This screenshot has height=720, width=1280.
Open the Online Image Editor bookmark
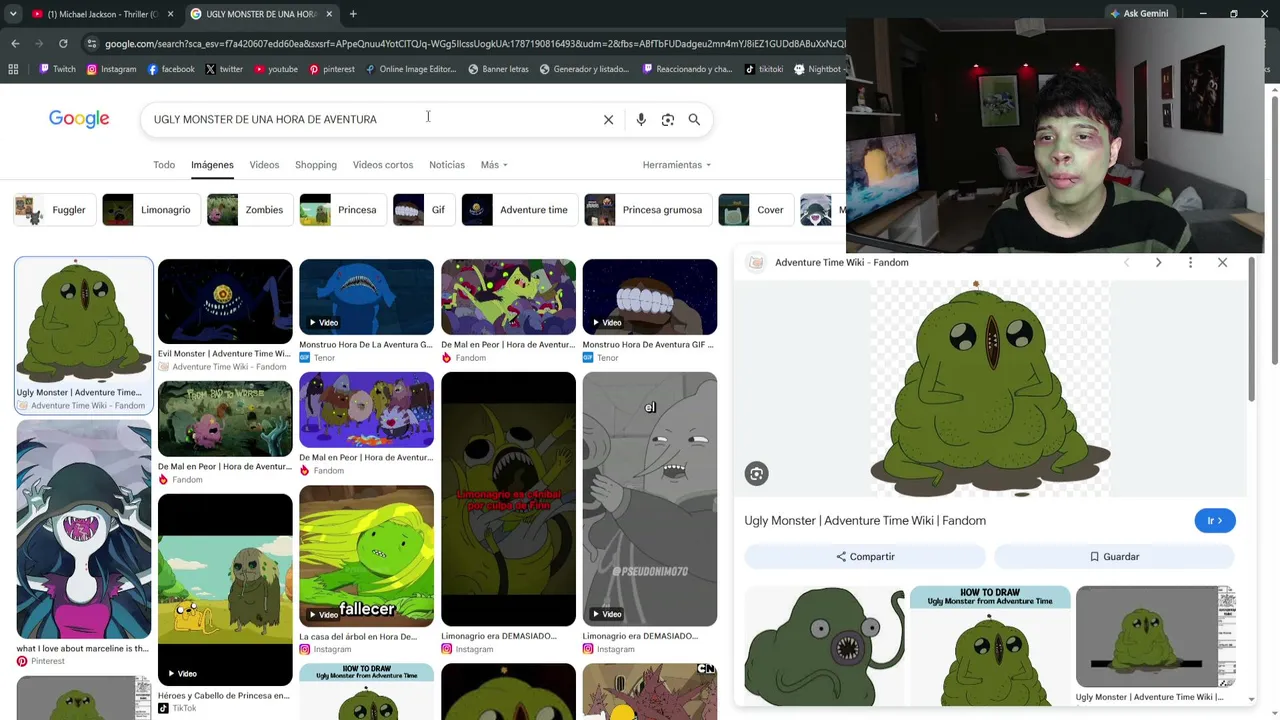pyautogui.click(x=411, y=69)
